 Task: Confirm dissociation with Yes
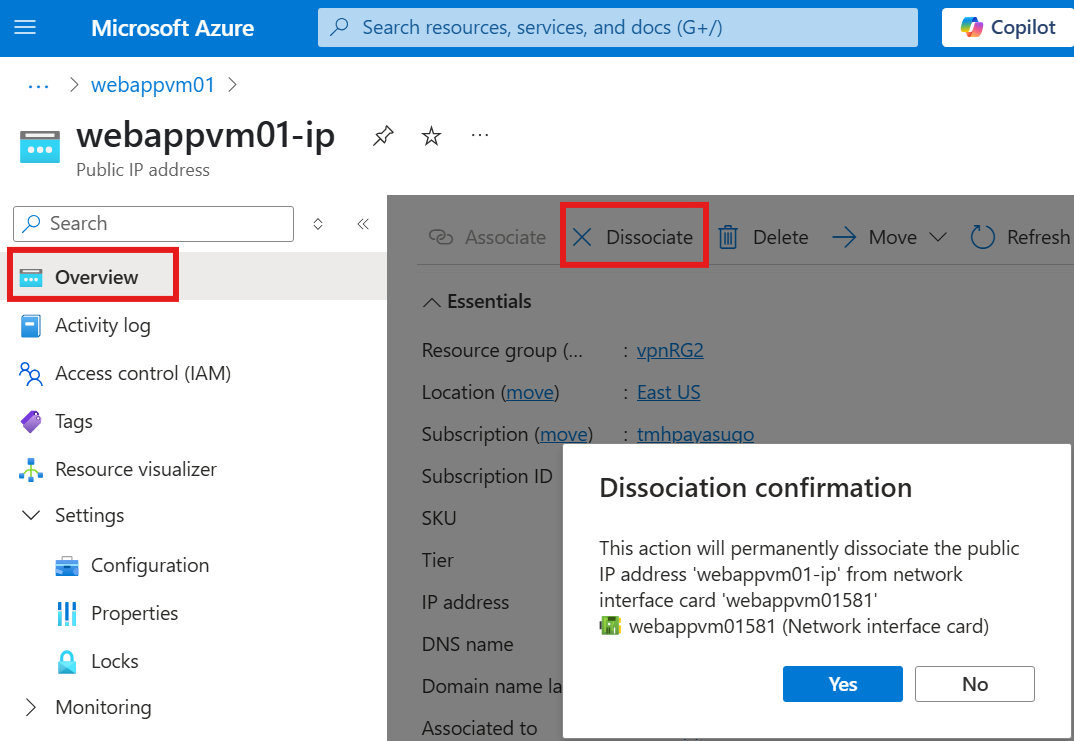tap(842, 683)
